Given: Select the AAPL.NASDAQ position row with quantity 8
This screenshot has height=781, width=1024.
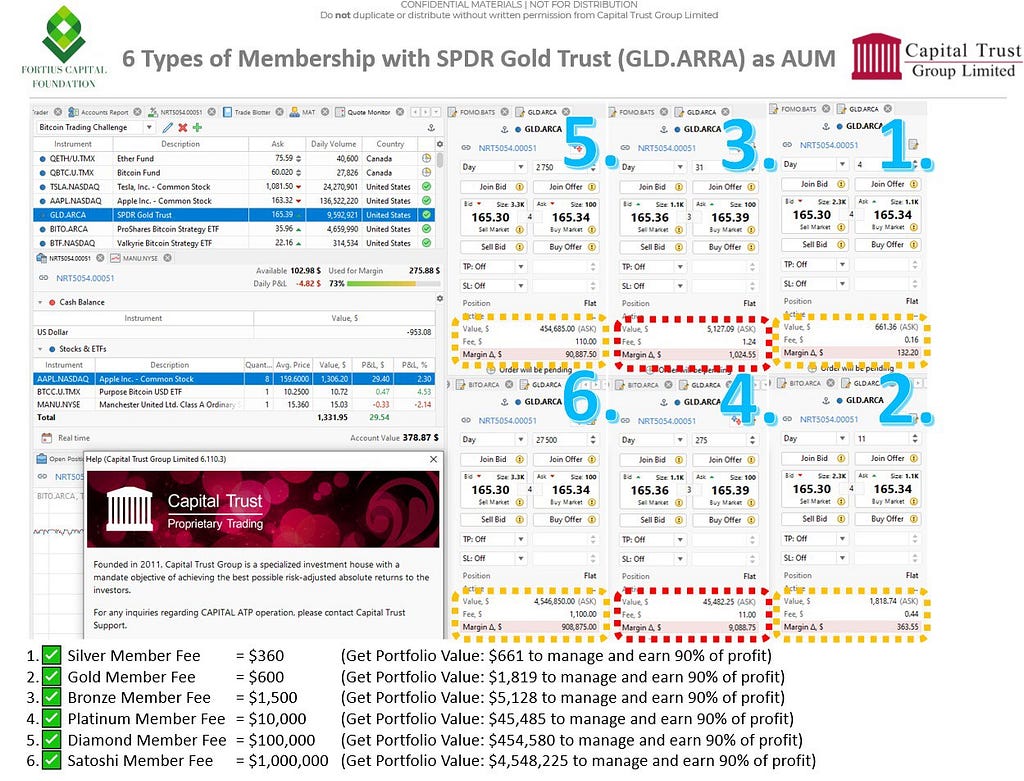Looking at the screenshot, I should click(x=234, y=379).
